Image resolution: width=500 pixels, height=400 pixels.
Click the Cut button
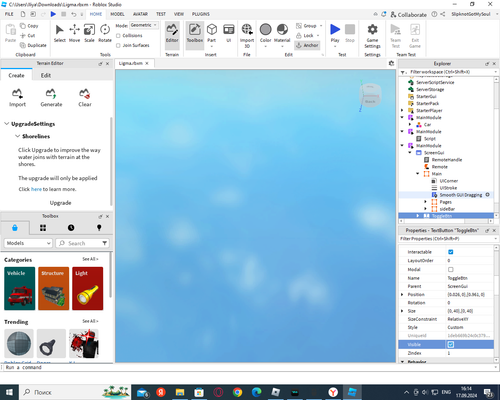tap(27, 35)
